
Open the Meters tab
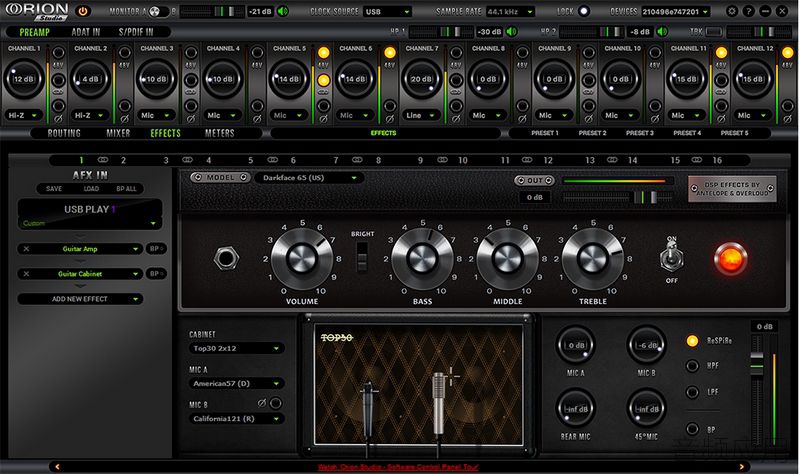point(219,133)
